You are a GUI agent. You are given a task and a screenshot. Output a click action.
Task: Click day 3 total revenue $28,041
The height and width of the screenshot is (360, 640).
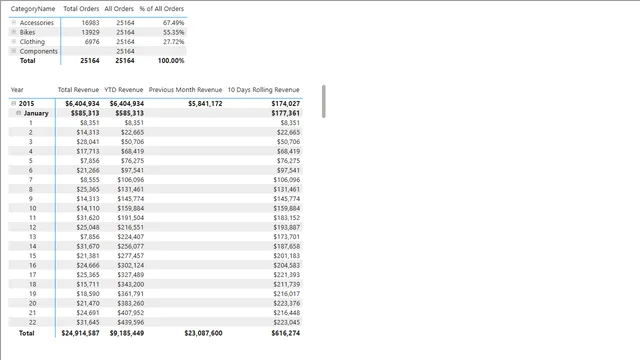coord(88,142)
